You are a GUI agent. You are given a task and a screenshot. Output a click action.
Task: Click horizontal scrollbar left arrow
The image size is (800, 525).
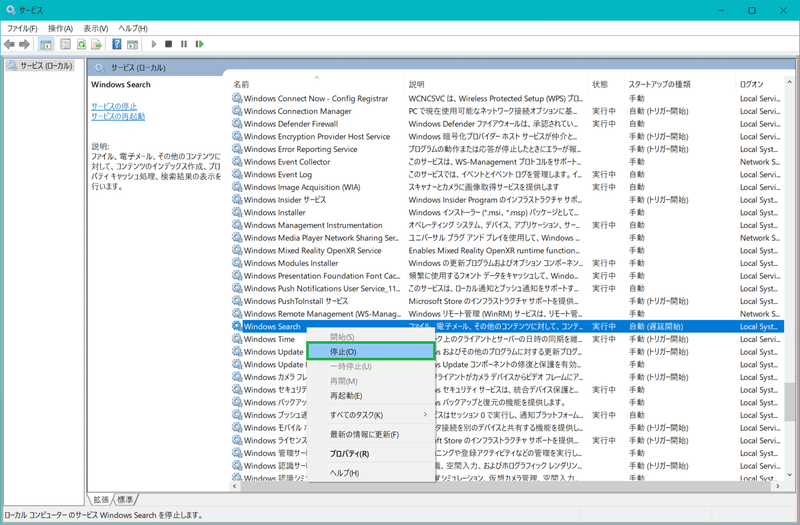[235, 486]
